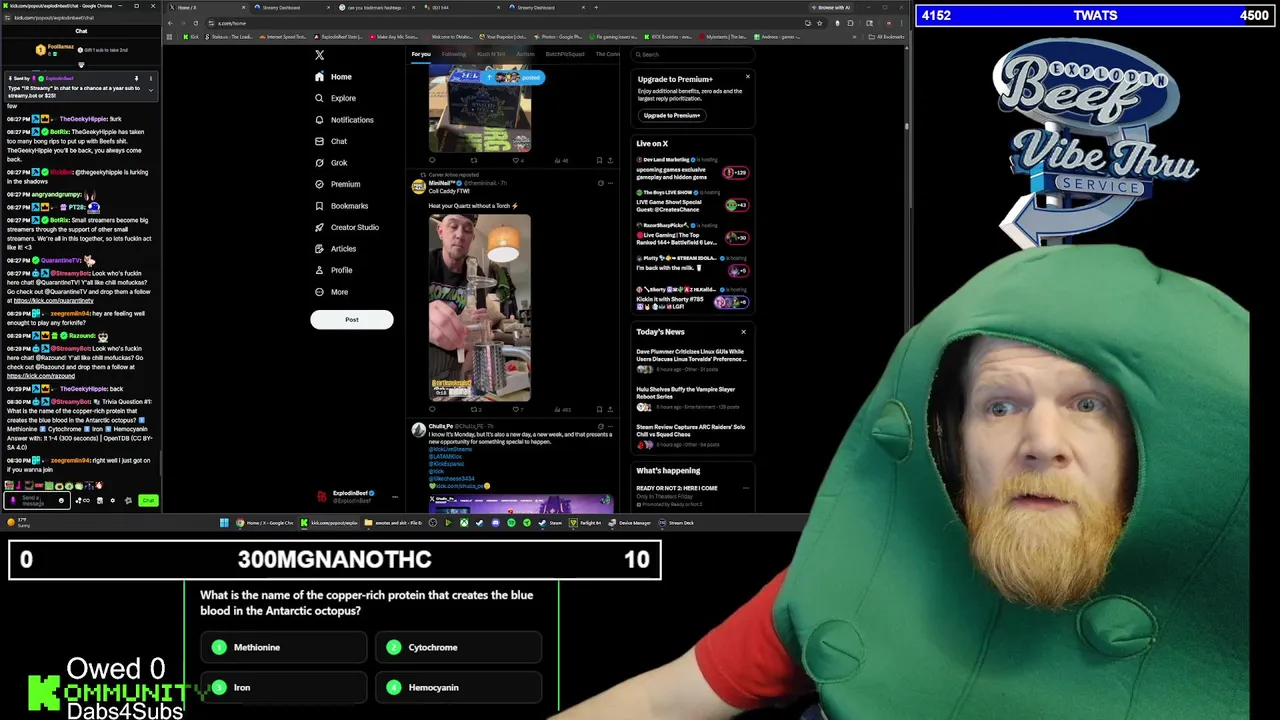Screen dimensions: 1280x720
Task: Bookmark the Coil Caddy post
Action: [599, 409]
